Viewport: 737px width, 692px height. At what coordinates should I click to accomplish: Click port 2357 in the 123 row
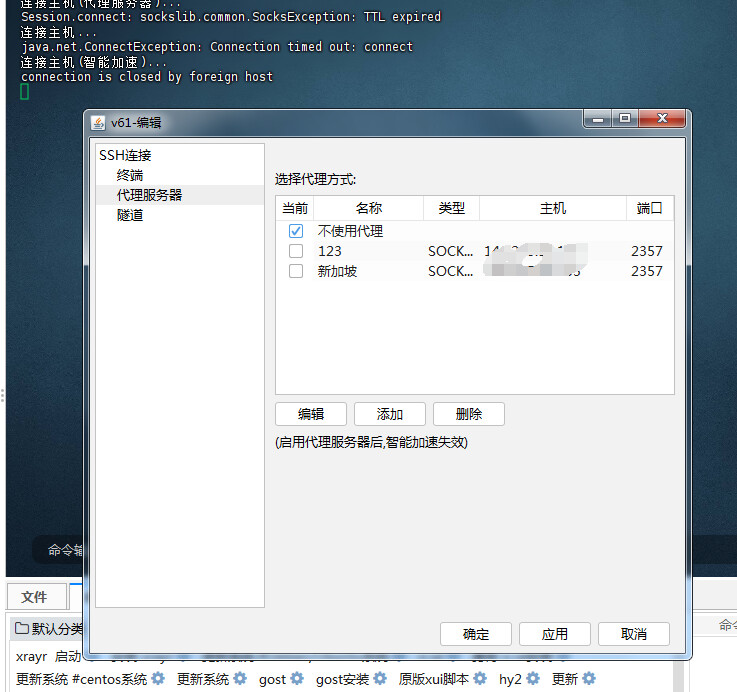(647, 251)
